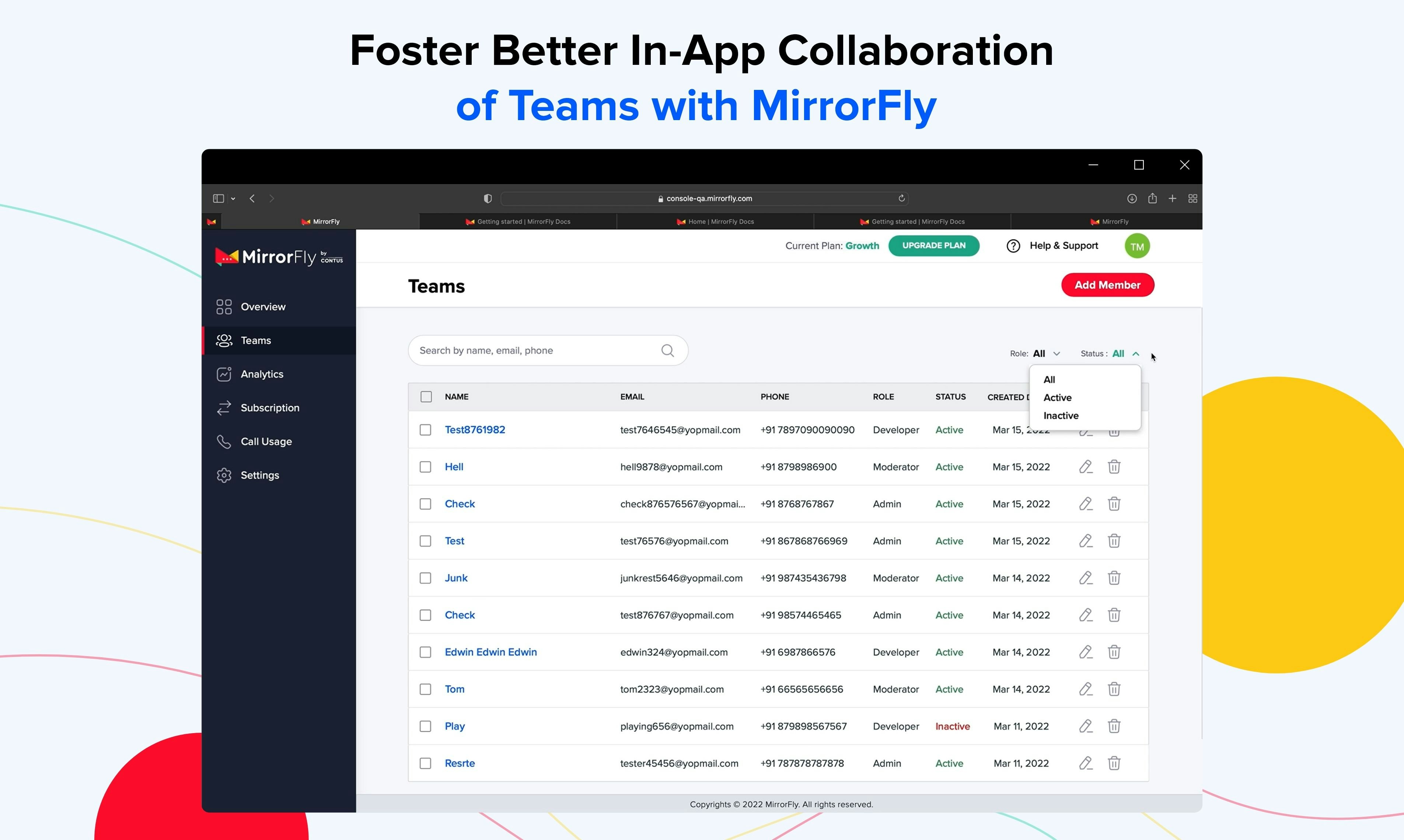Click the Add Member button
This screenshot has width=1404, height=840.
pyautogui.click(x=1107, y=285)
